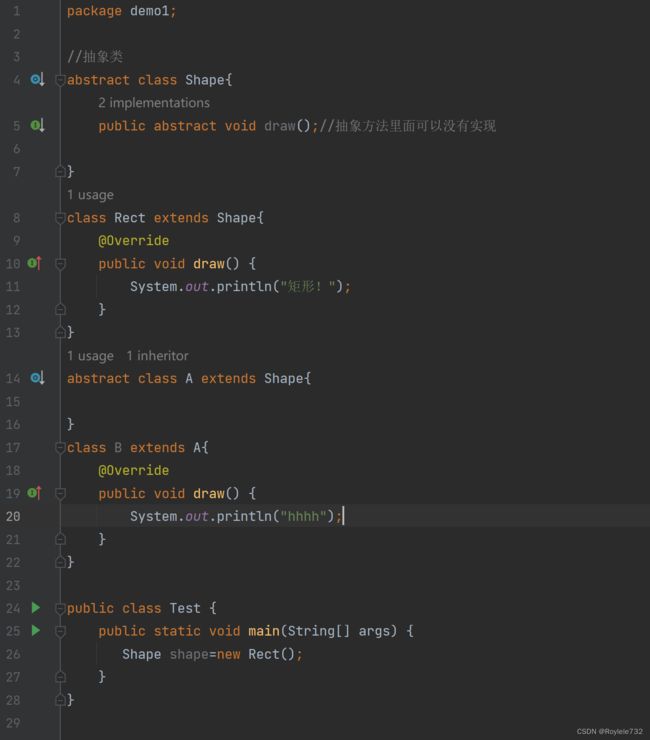Click the implemented-method gutter icon on line 5

click(37, 126)
